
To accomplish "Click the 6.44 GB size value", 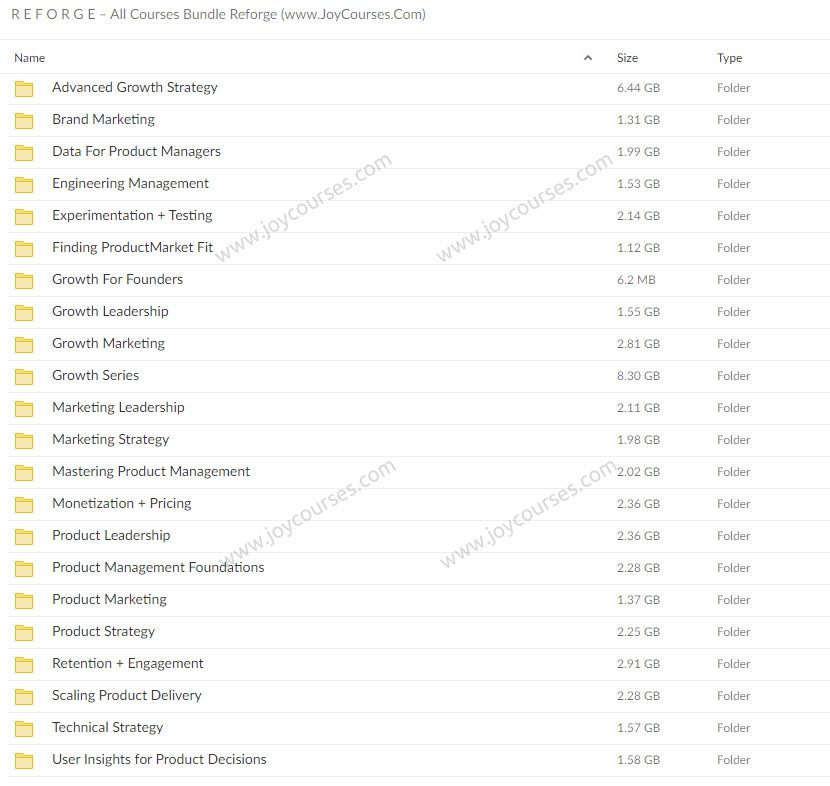I will [638, 88].
